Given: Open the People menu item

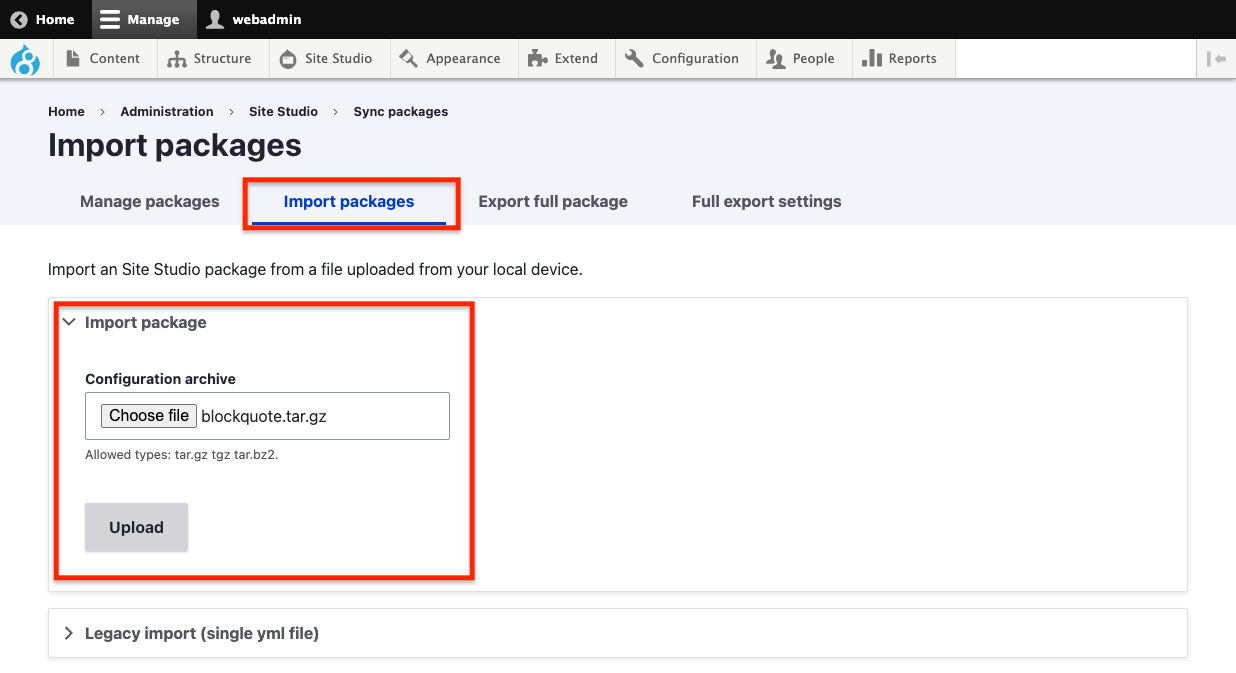Looking at the screenshot, I should (801, 59).
